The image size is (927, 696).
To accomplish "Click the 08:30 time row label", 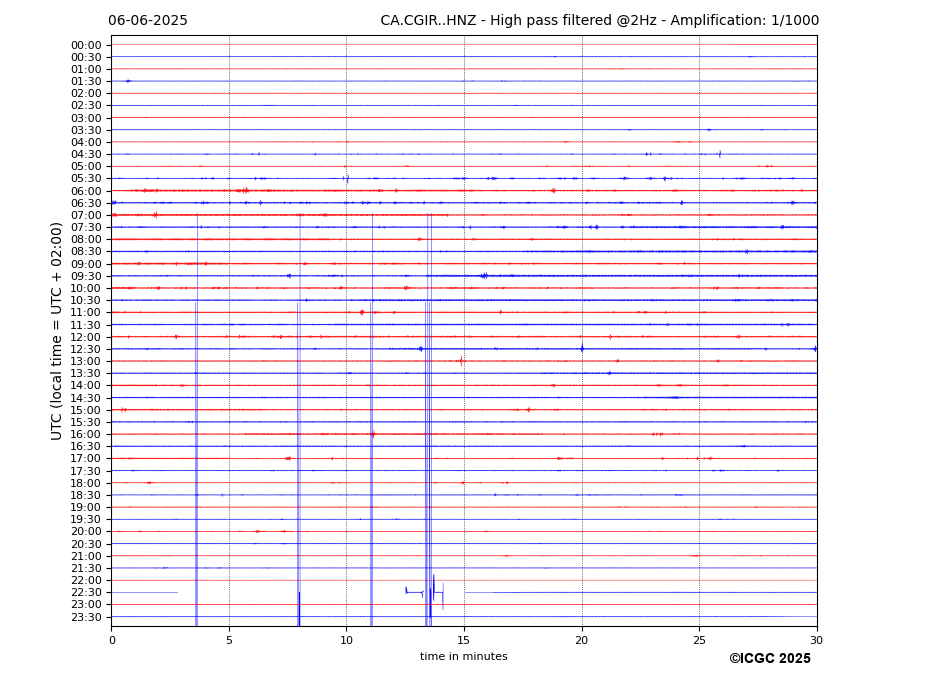I will point(86,252).
